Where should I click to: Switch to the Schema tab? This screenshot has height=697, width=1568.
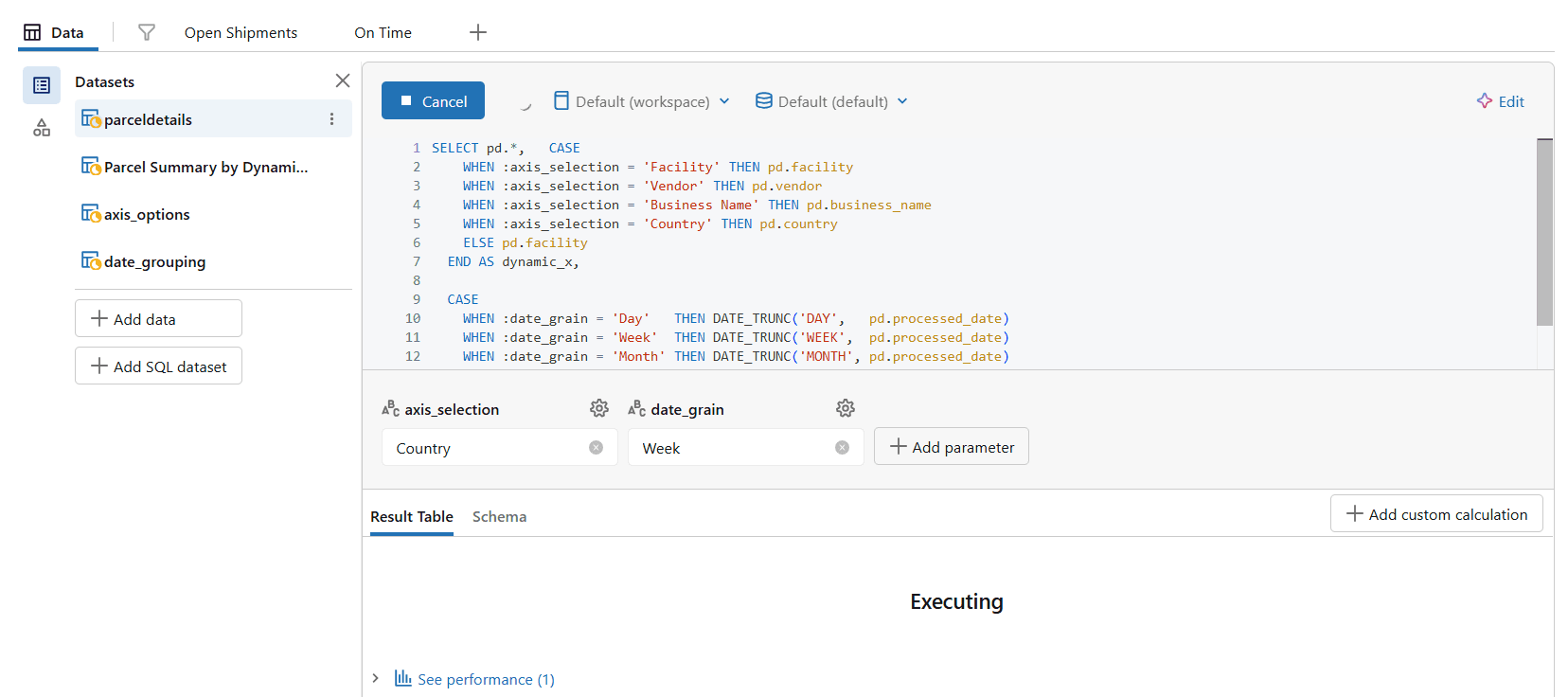499,516
